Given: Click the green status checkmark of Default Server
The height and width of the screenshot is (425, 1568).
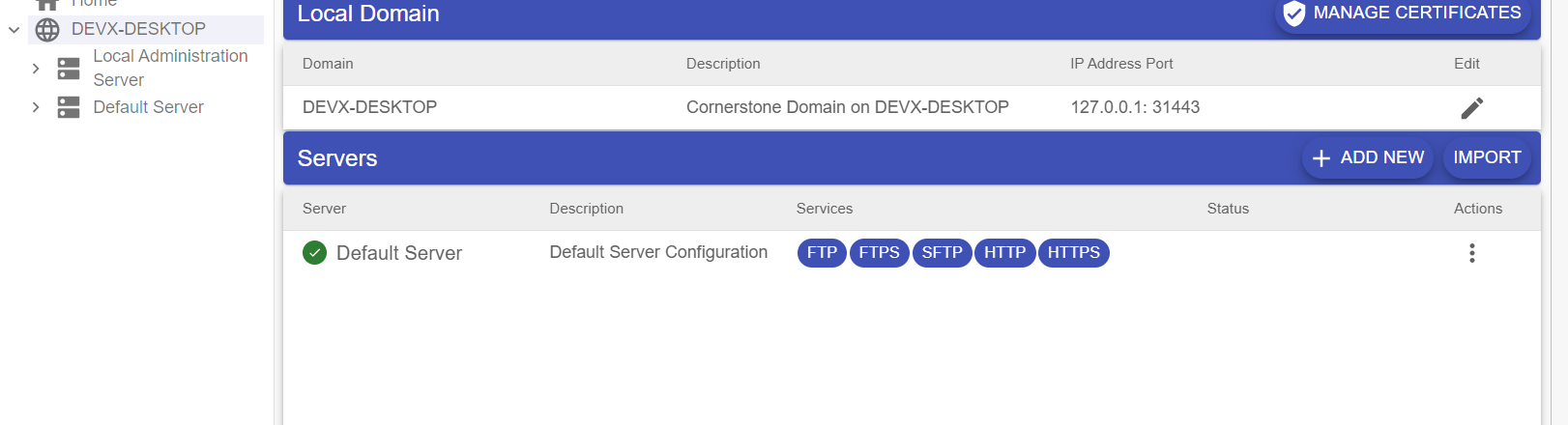Looking at the screenshot, I should click(314, 253).
